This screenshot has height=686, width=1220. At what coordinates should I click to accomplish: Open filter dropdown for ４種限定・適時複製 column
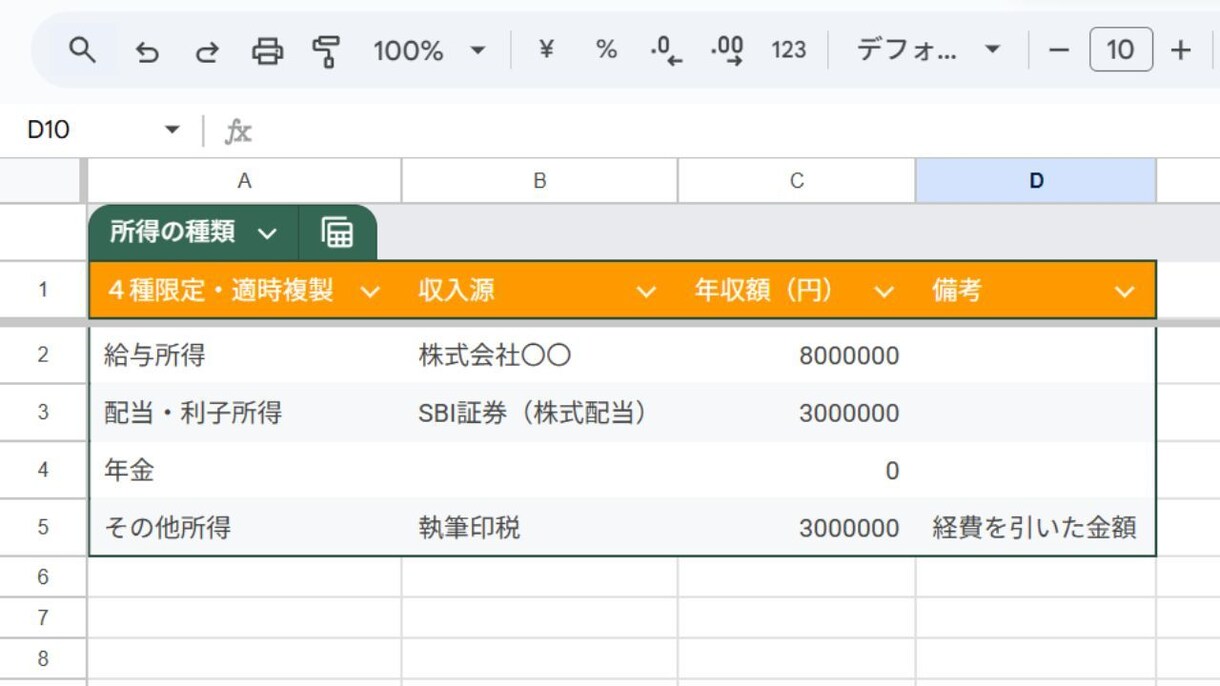(x=370, y=292)
